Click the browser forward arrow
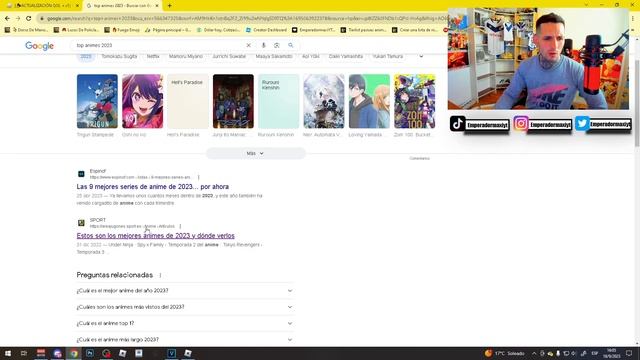 [18, 18]
